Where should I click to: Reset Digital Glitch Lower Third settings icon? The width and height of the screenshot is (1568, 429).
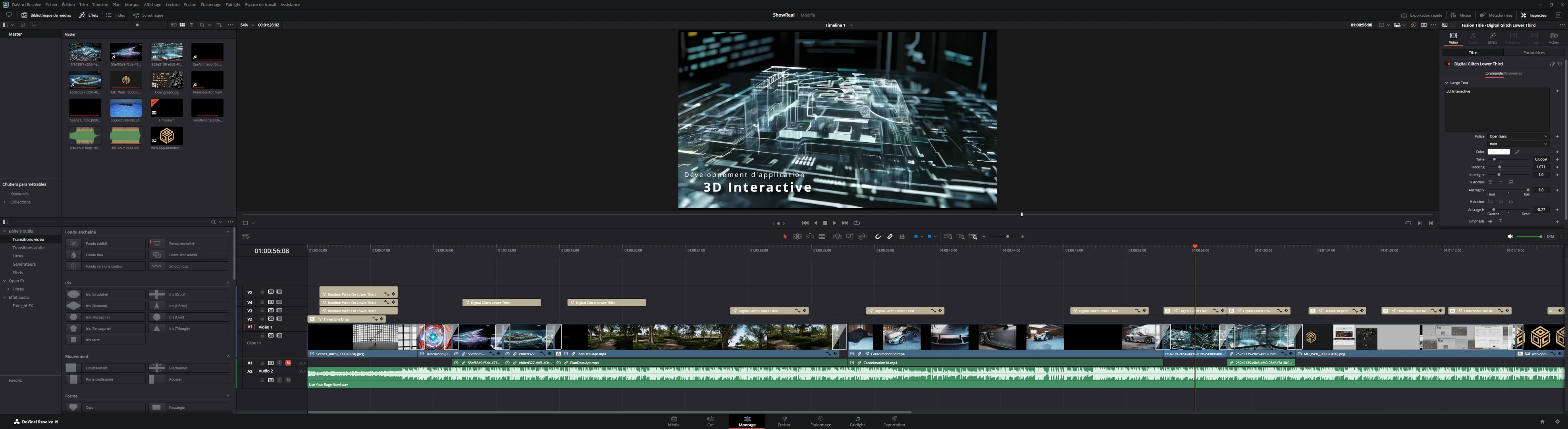(1560, 64)
